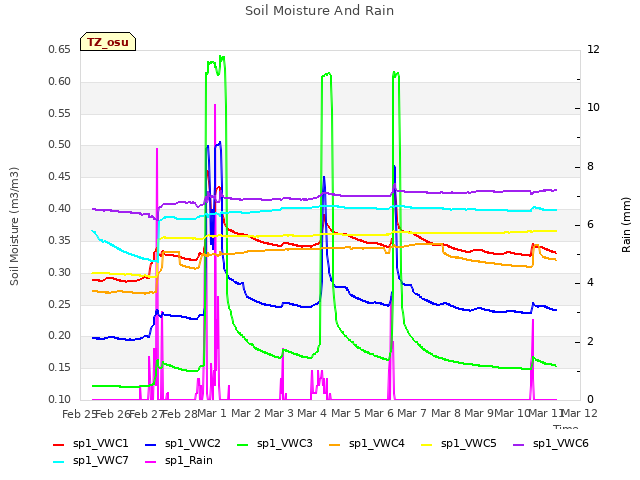Click the blue sp1_VWC2 legend color marker

click(151, 445)
